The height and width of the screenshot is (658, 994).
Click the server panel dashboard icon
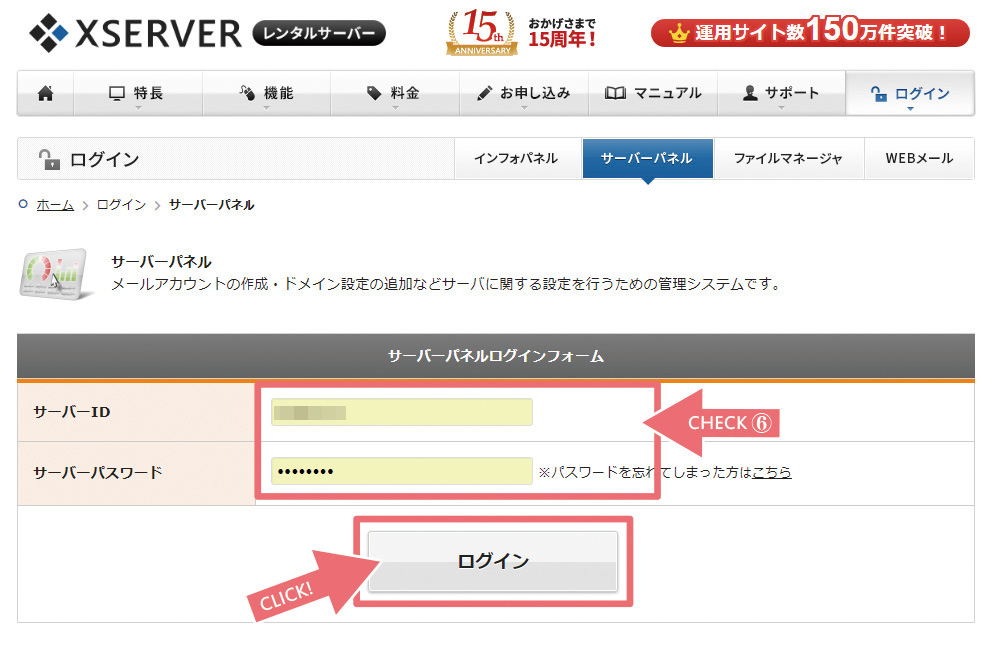pos(55,274)
